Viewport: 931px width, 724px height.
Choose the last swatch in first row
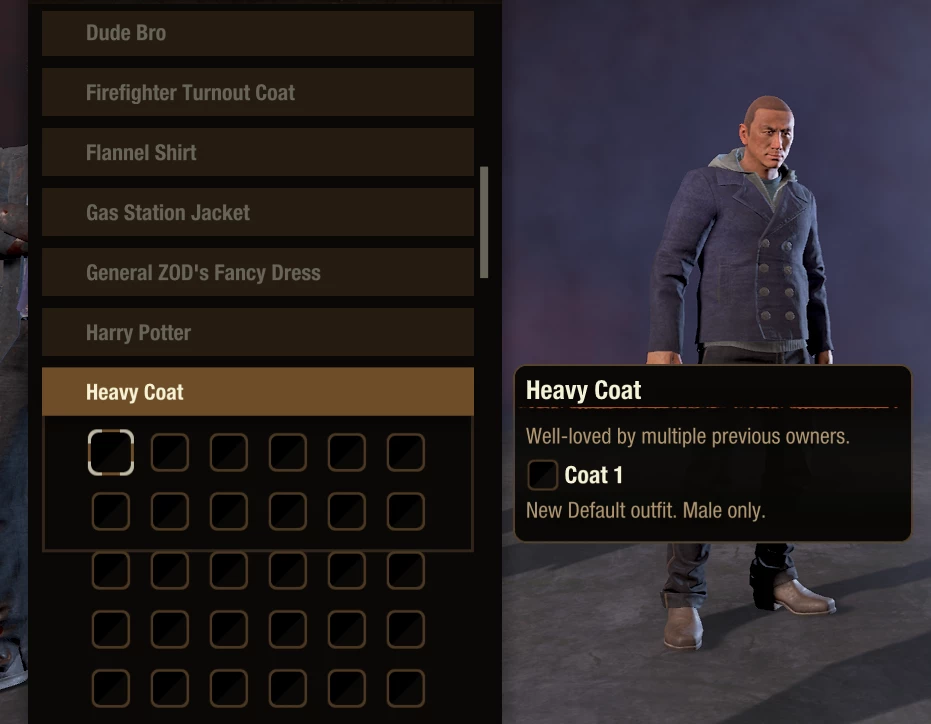click(x=406, y=453)
